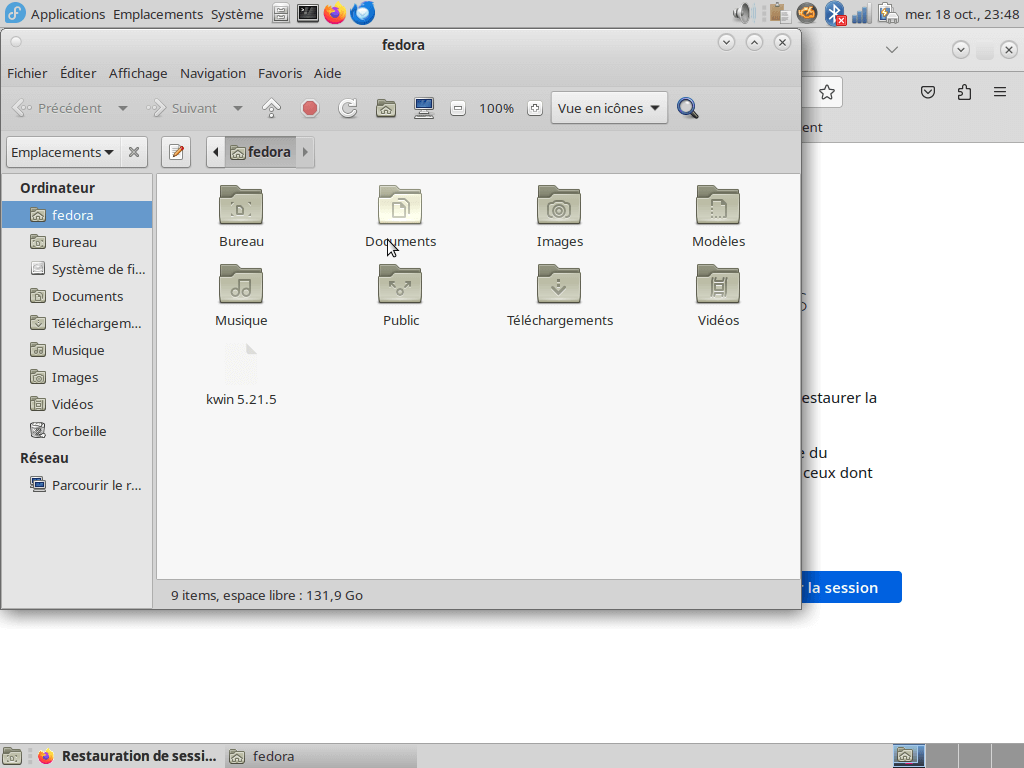Select Vidéos in the sidebar
The width and height of the screenshot is (1024, 768).
click(x=77, y=404)
